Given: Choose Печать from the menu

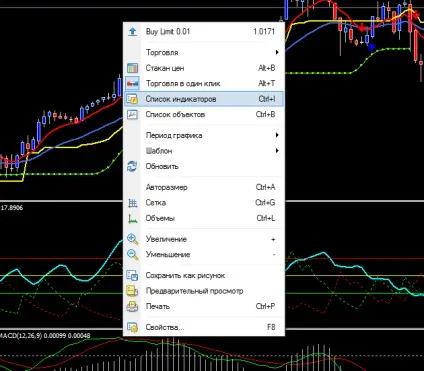Looking at the screenshot, I should tap(204, 306).
